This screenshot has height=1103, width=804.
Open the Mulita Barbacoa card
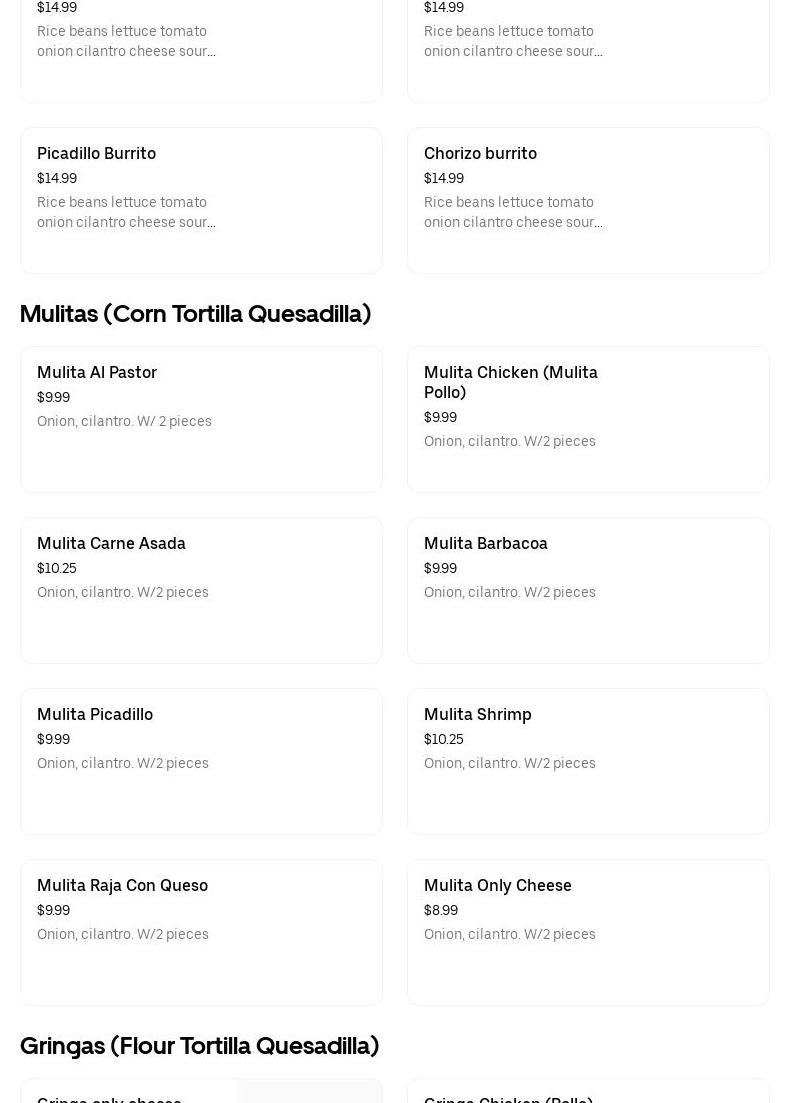coord(486,544)
